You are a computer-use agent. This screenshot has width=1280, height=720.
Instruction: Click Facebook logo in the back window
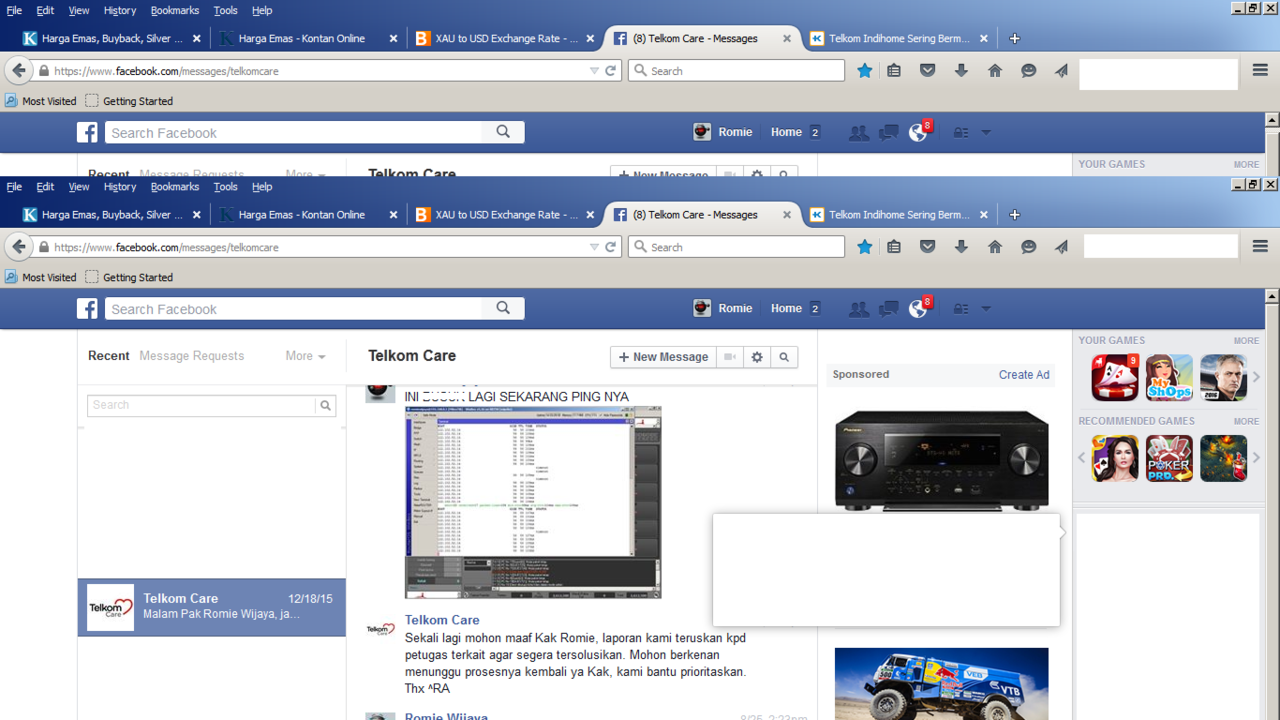[88, 133]
